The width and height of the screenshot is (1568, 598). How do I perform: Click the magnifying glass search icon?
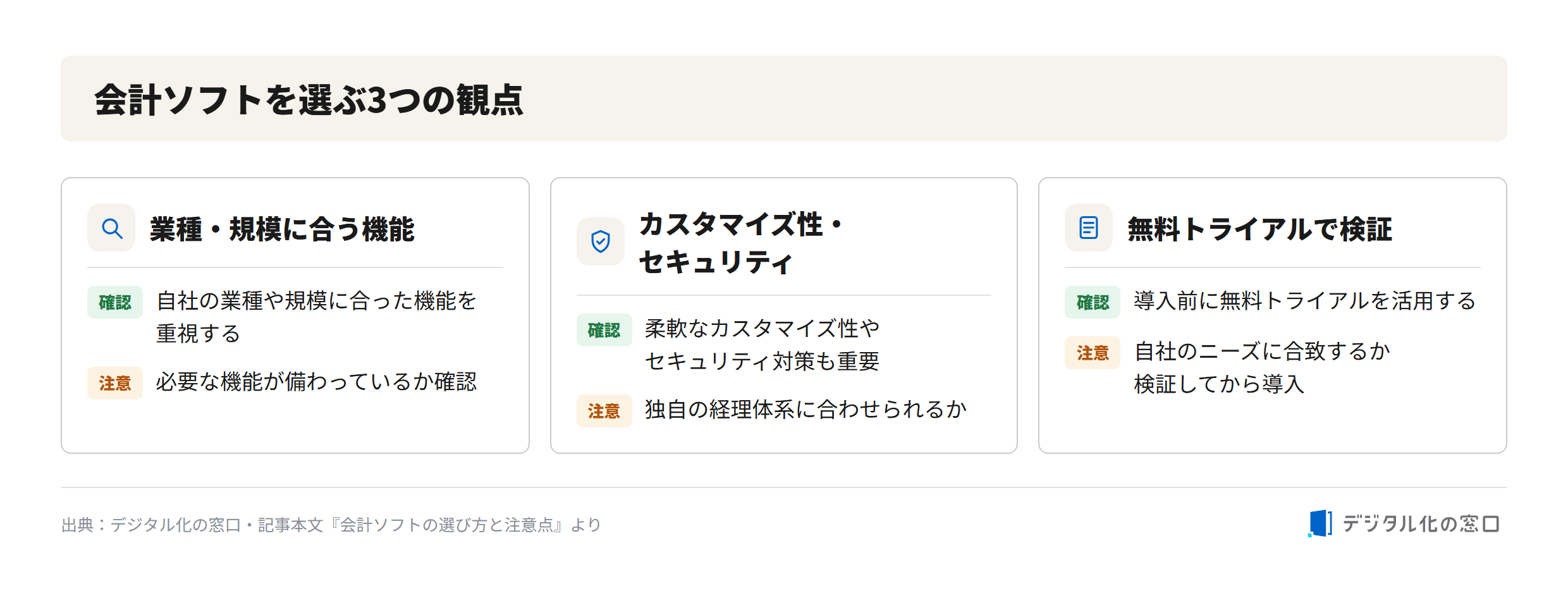112,228
